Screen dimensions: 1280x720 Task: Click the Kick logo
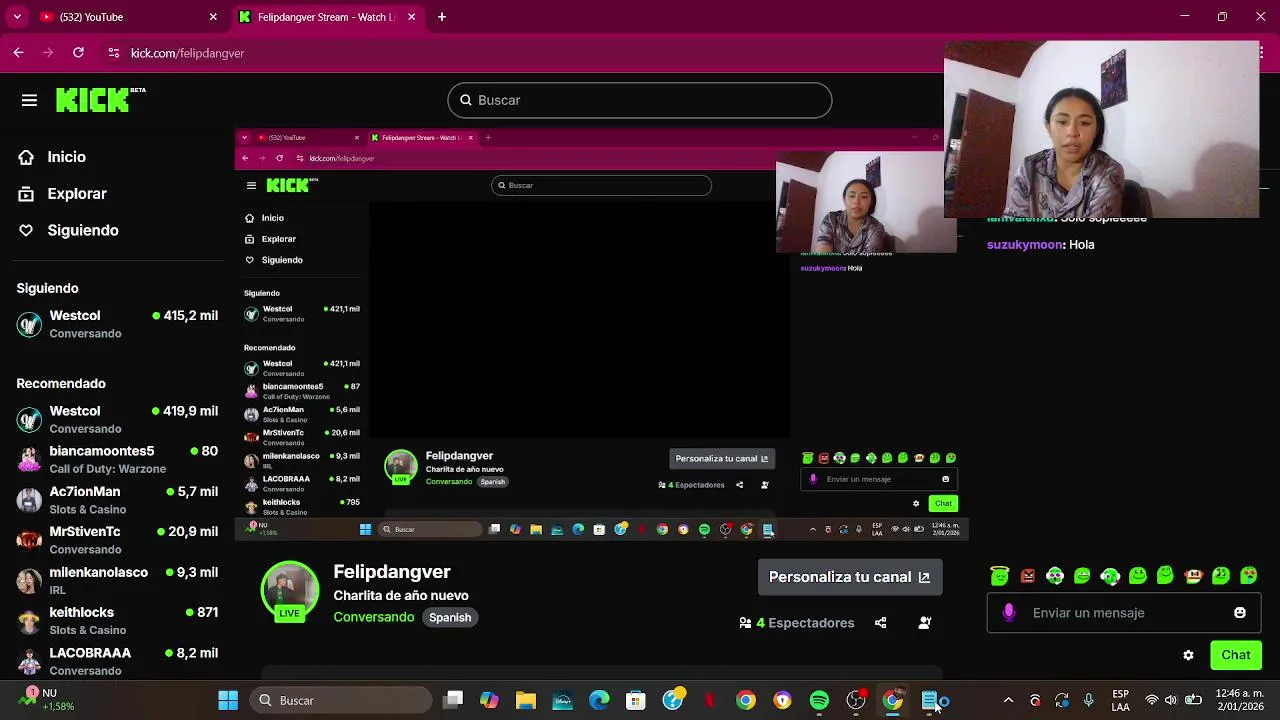tap(100, 100)
